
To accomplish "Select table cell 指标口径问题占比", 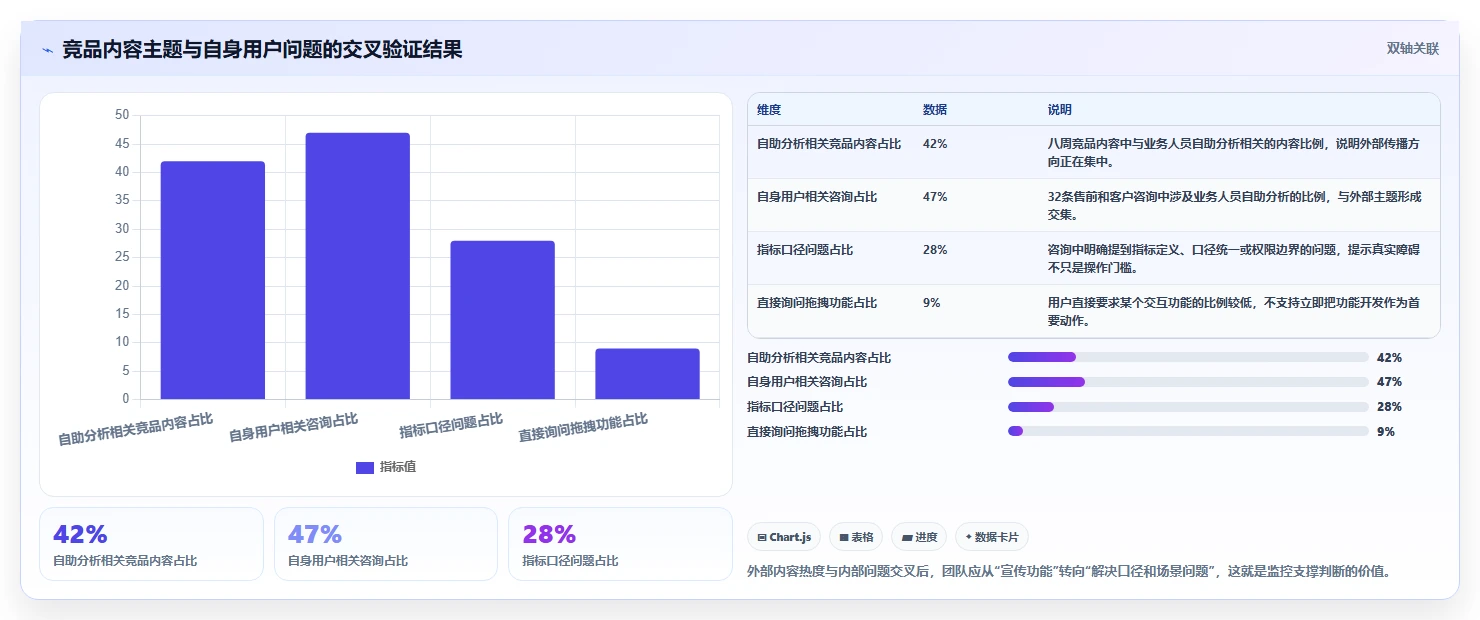I will point(805,250).
